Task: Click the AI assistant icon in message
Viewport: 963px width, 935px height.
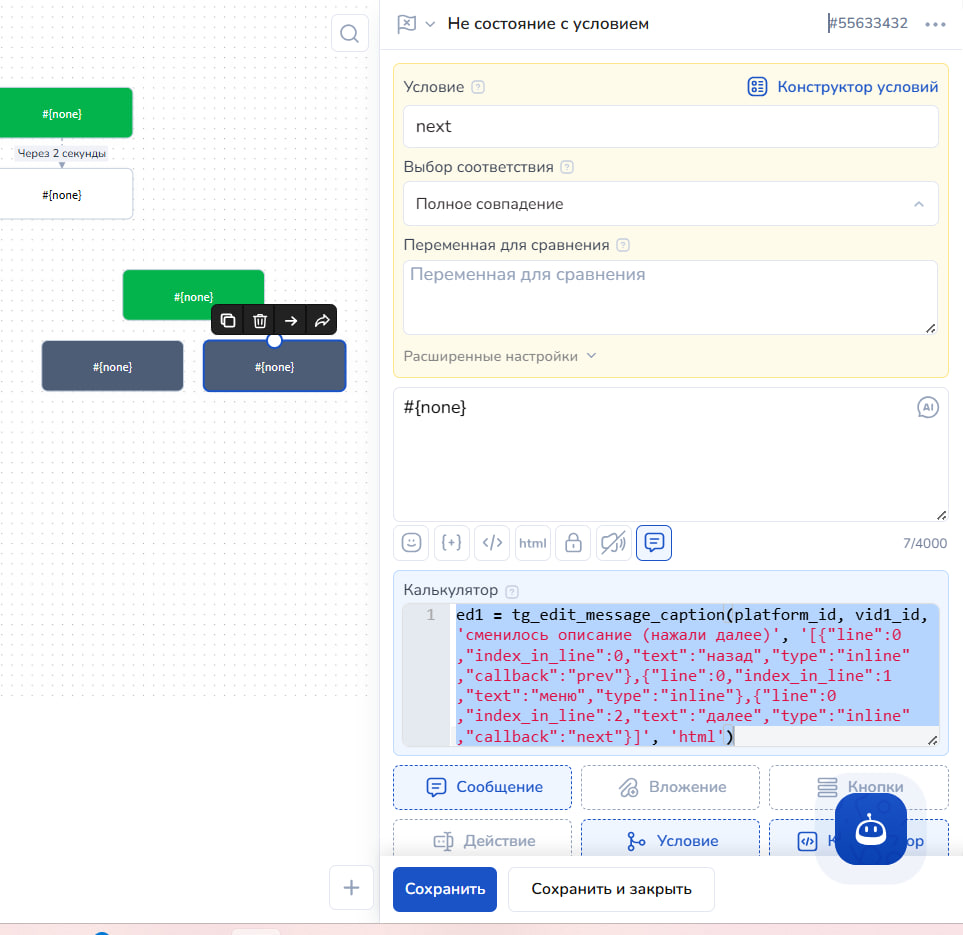Action: (x=927, y=407)
